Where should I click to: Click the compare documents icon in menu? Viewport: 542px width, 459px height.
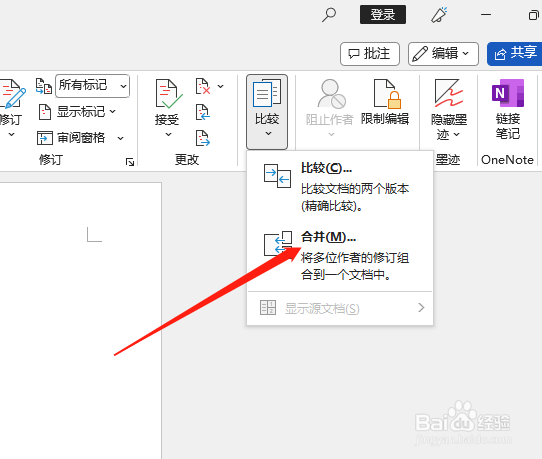(x=277, y=176)
